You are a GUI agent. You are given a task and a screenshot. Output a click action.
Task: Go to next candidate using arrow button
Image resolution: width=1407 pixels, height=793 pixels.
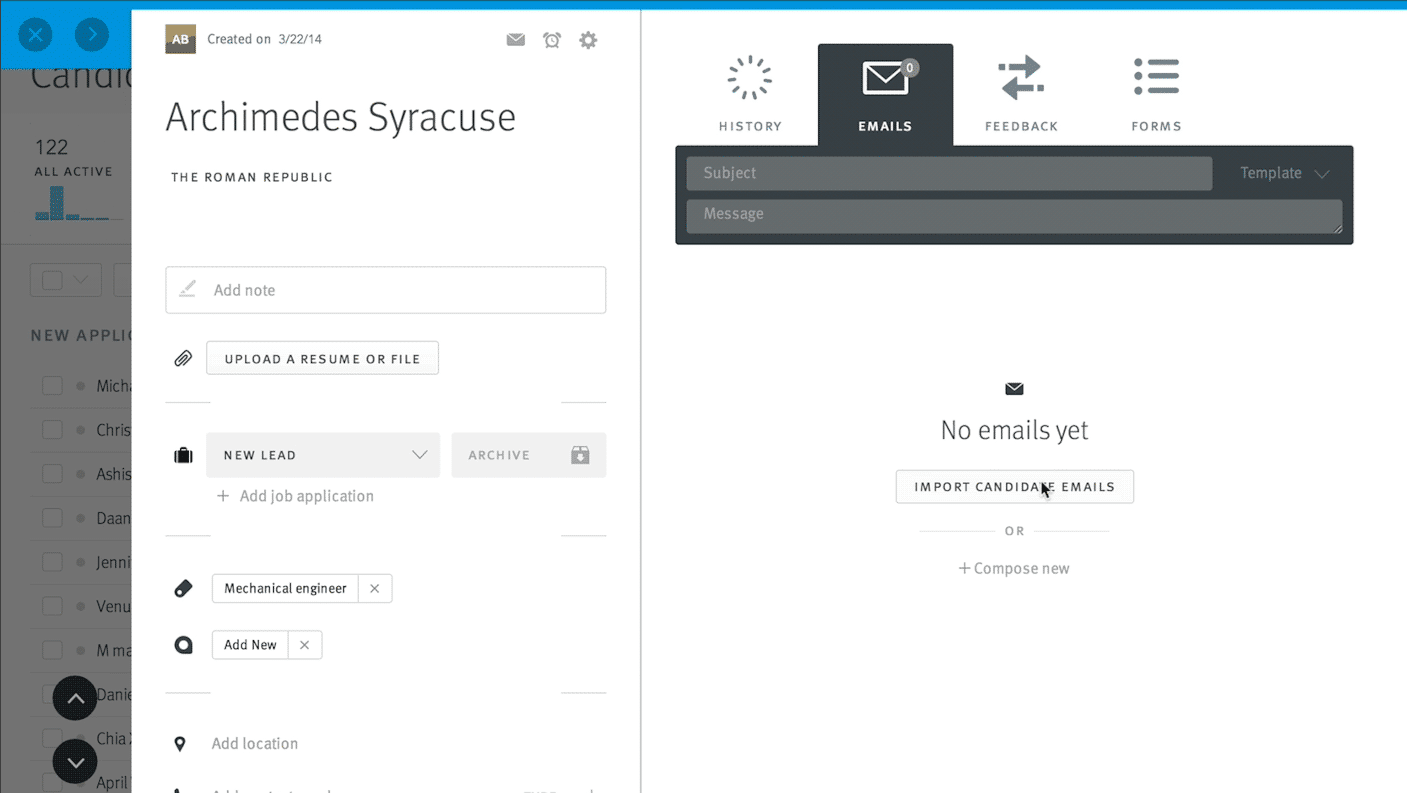(x=92, y=35)
